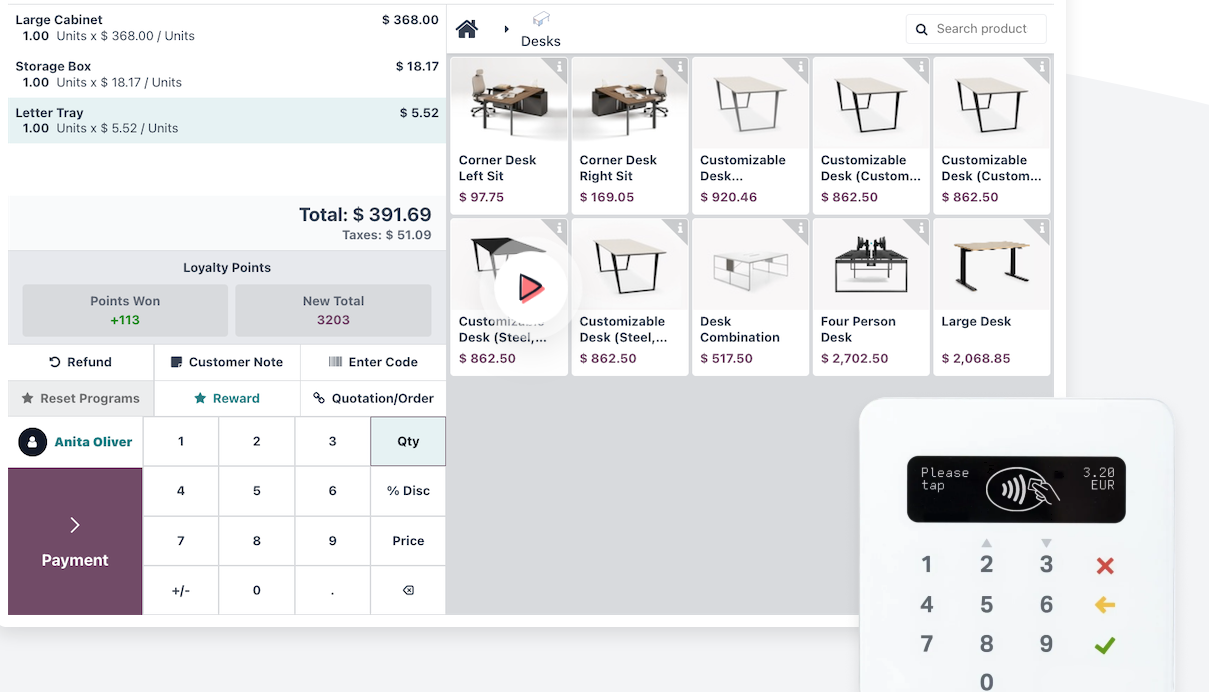1209x692 pixels.
Task: Click the Search product field
Action: coord(976,29)
